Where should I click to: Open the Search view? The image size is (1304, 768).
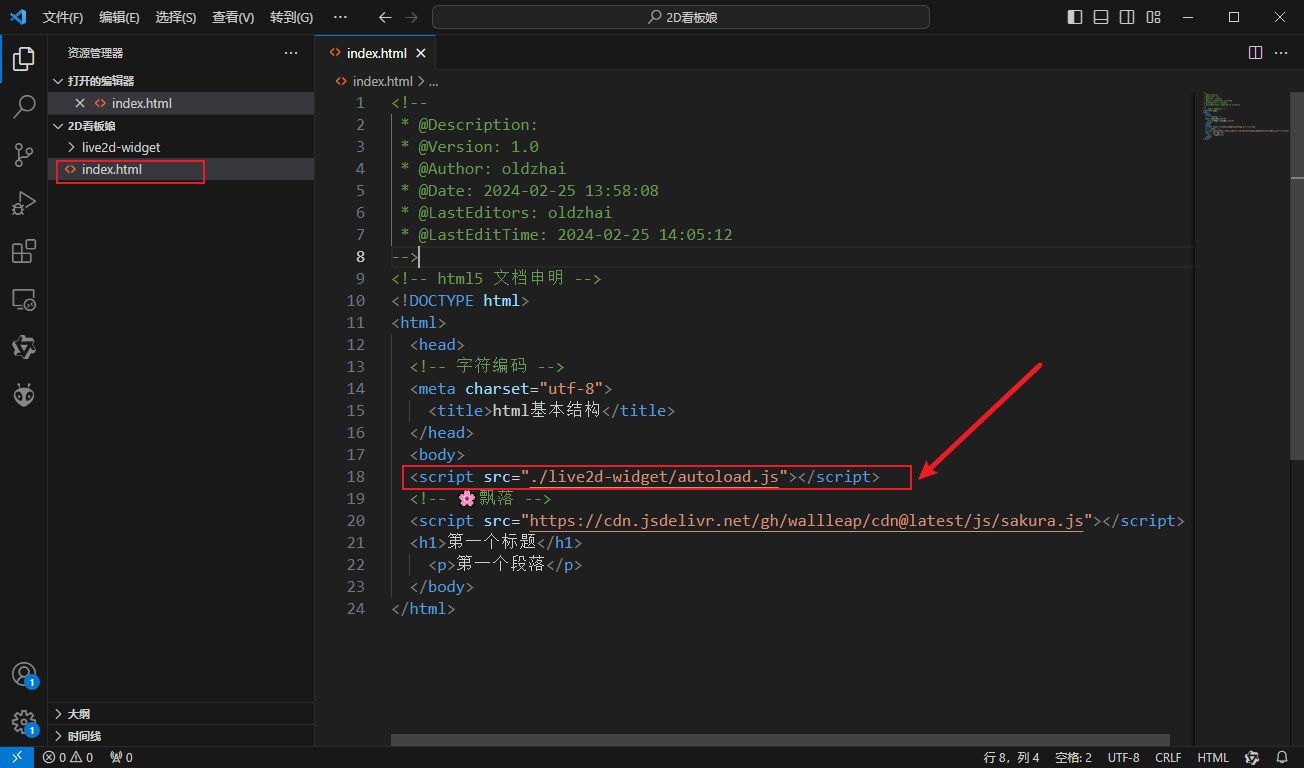pyautogui.click(x=24, y=106)
